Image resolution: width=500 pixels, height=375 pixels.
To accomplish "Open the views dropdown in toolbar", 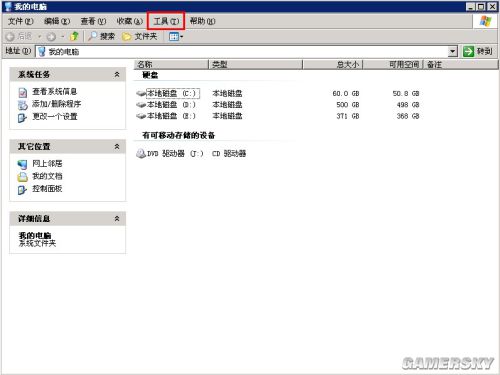I will 176,36.
